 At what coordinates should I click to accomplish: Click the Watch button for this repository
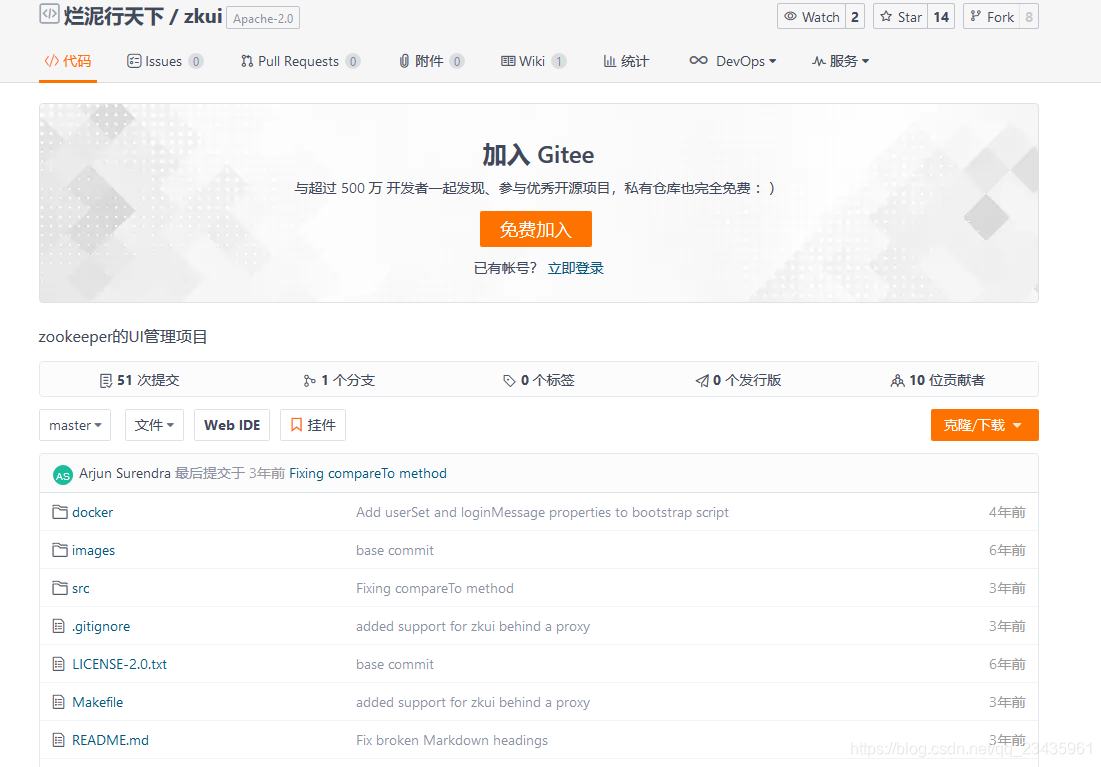(811, 17)
